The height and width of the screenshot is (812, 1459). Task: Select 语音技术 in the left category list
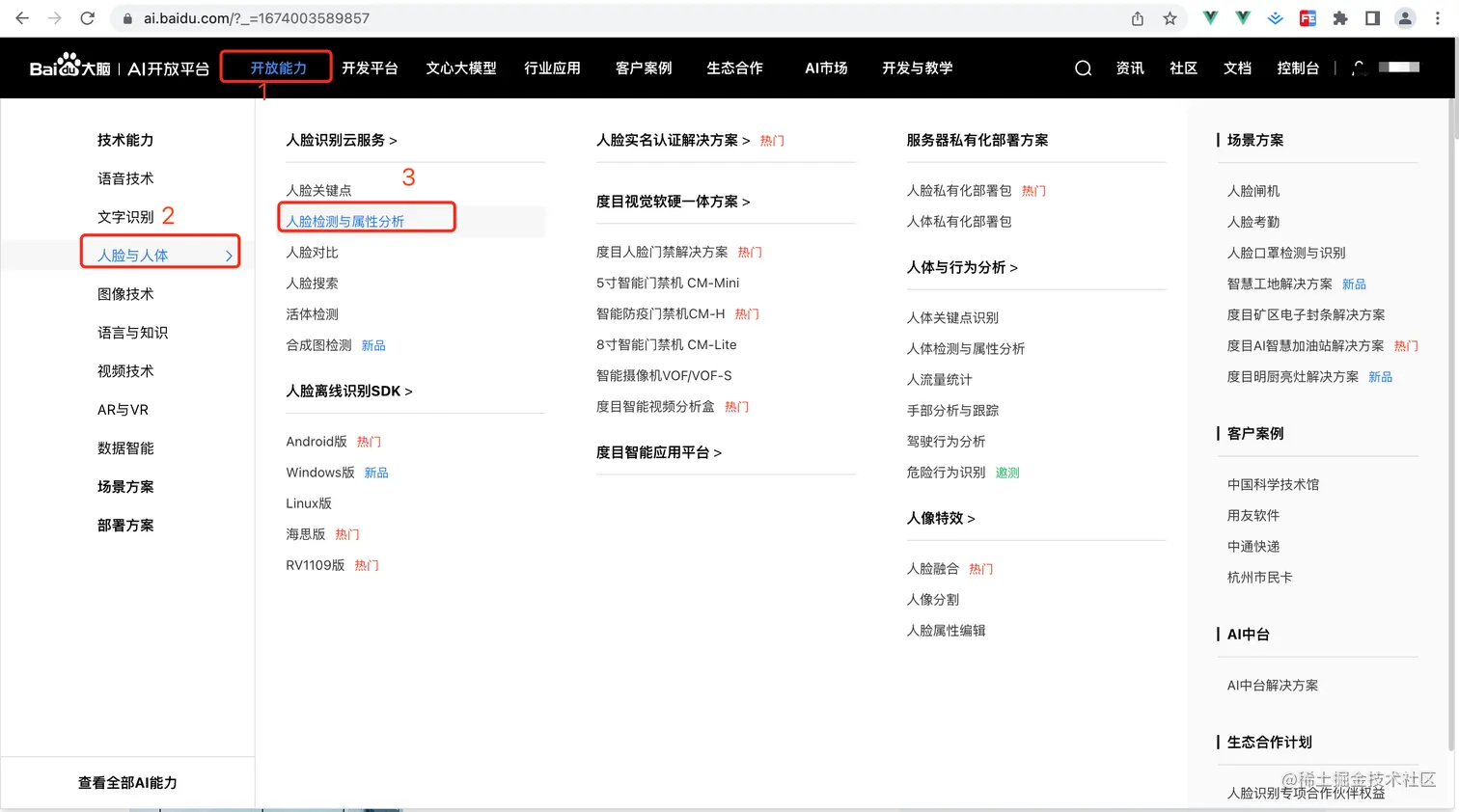(x=125, y=178)
